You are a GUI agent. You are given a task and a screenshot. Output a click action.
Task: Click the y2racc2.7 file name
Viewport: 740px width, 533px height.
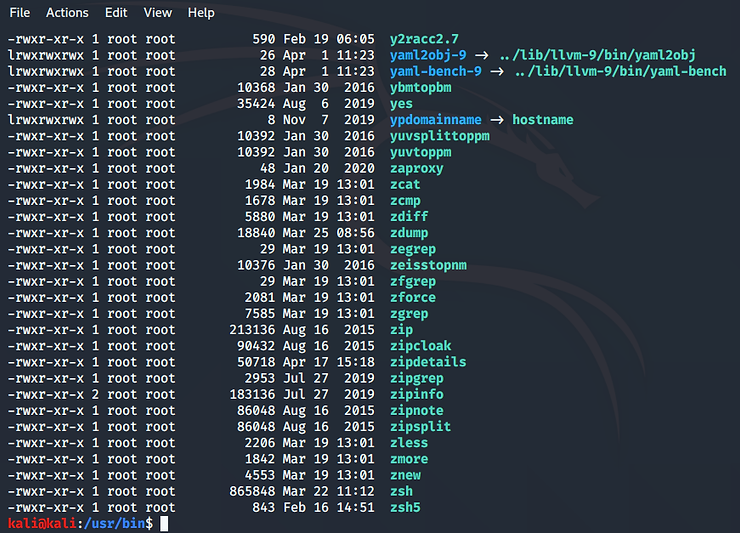pyautogui.click(x=424, y=39)
